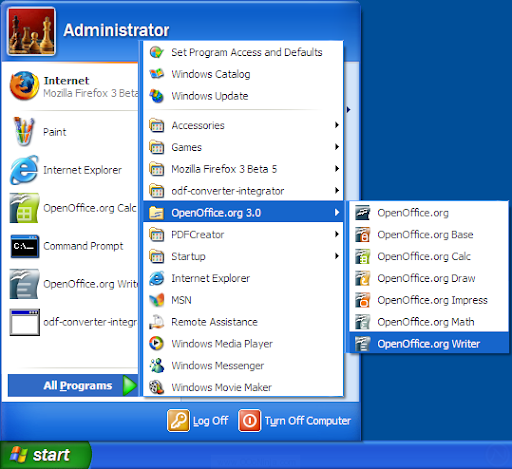Click the OpenOffice.org Math icon in submenu
Screen dimensions: 512x469
coord(362,322)
